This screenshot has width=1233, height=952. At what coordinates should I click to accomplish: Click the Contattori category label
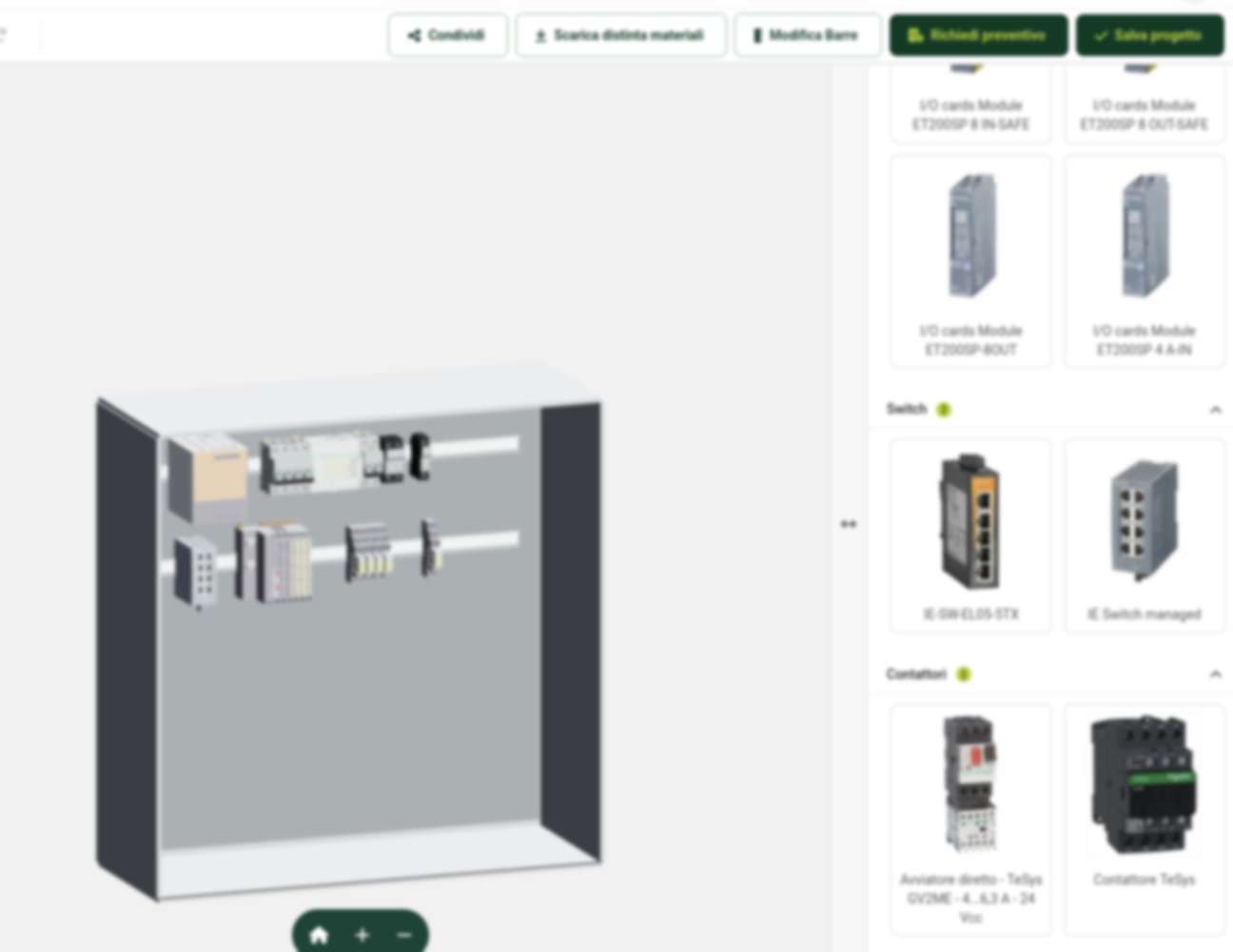(916, 673)
